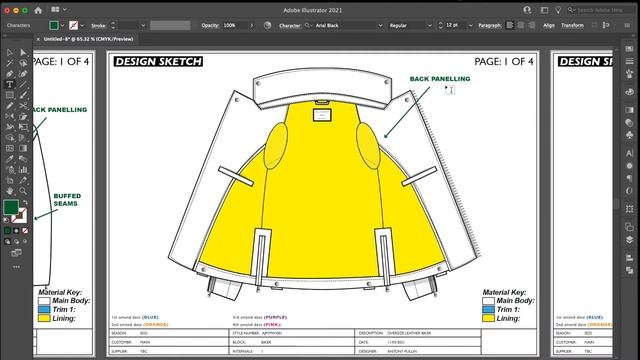This screenshot has width=640, height=360.
Task: Click the large green Fill swatch in toolbar
Action: pos(11,207)
